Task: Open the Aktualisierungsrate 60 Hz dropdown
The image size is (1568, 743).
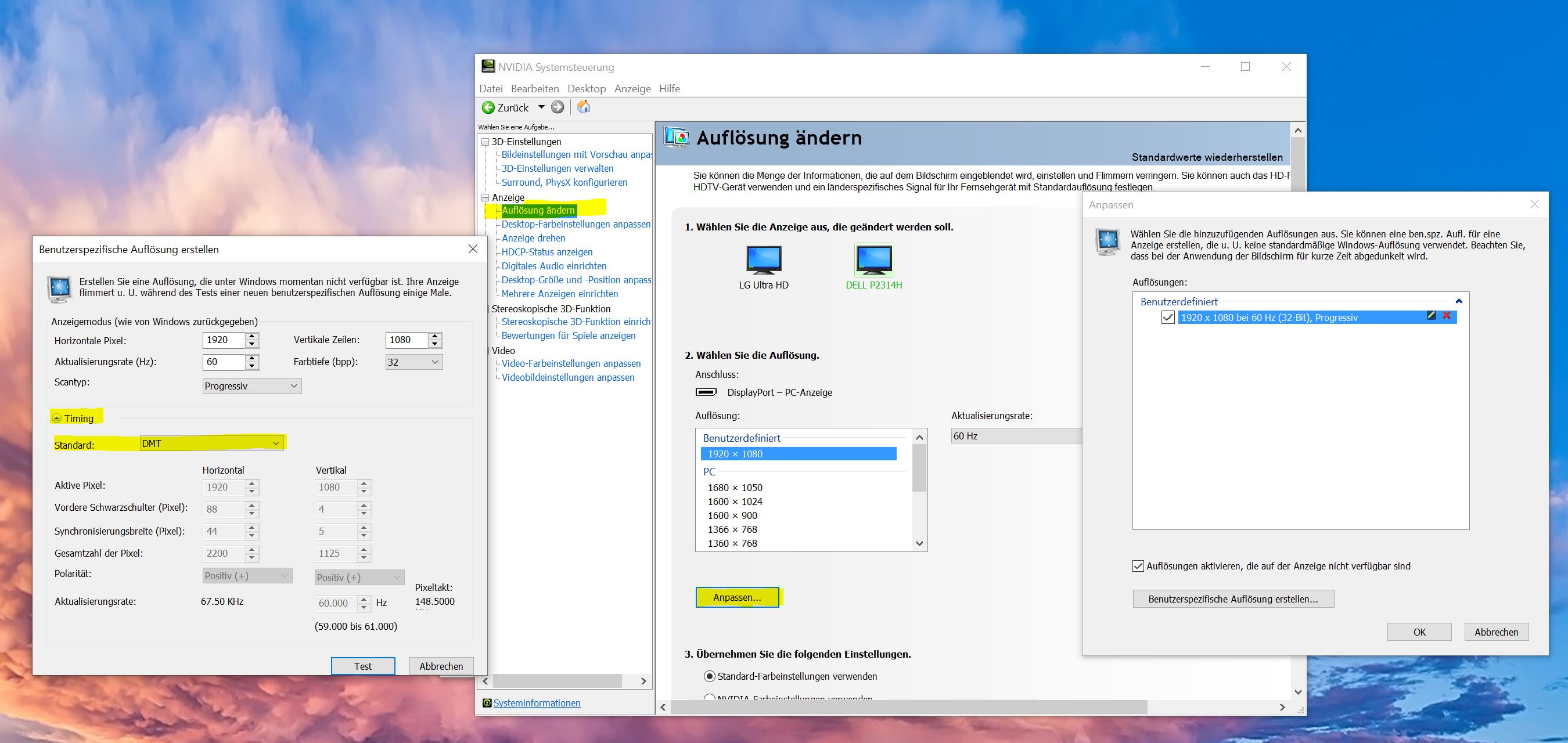Action: [x=1016, y=436]
